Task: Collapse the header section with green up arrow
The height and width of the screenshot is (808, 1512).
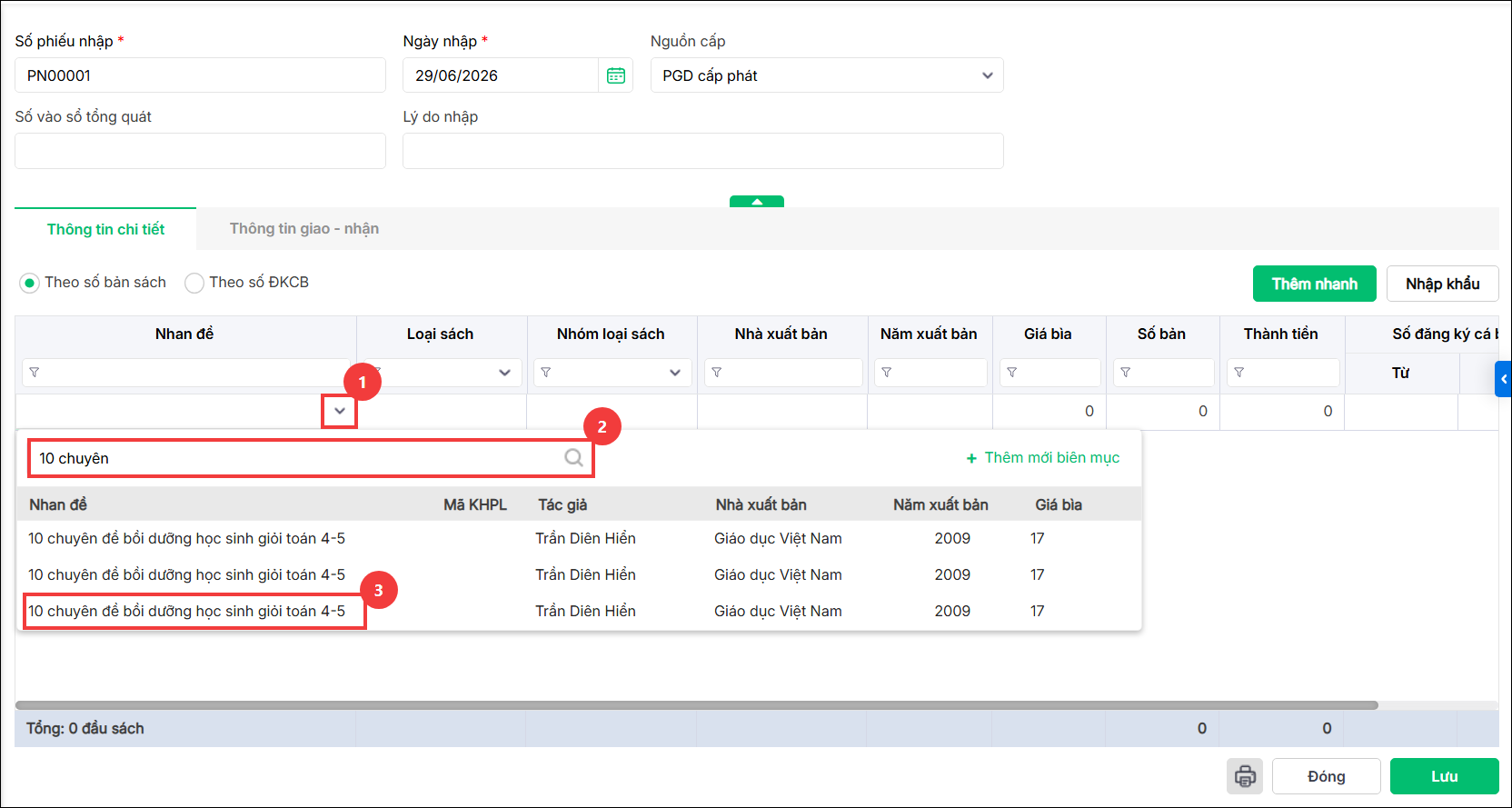Action: (757, 202)
